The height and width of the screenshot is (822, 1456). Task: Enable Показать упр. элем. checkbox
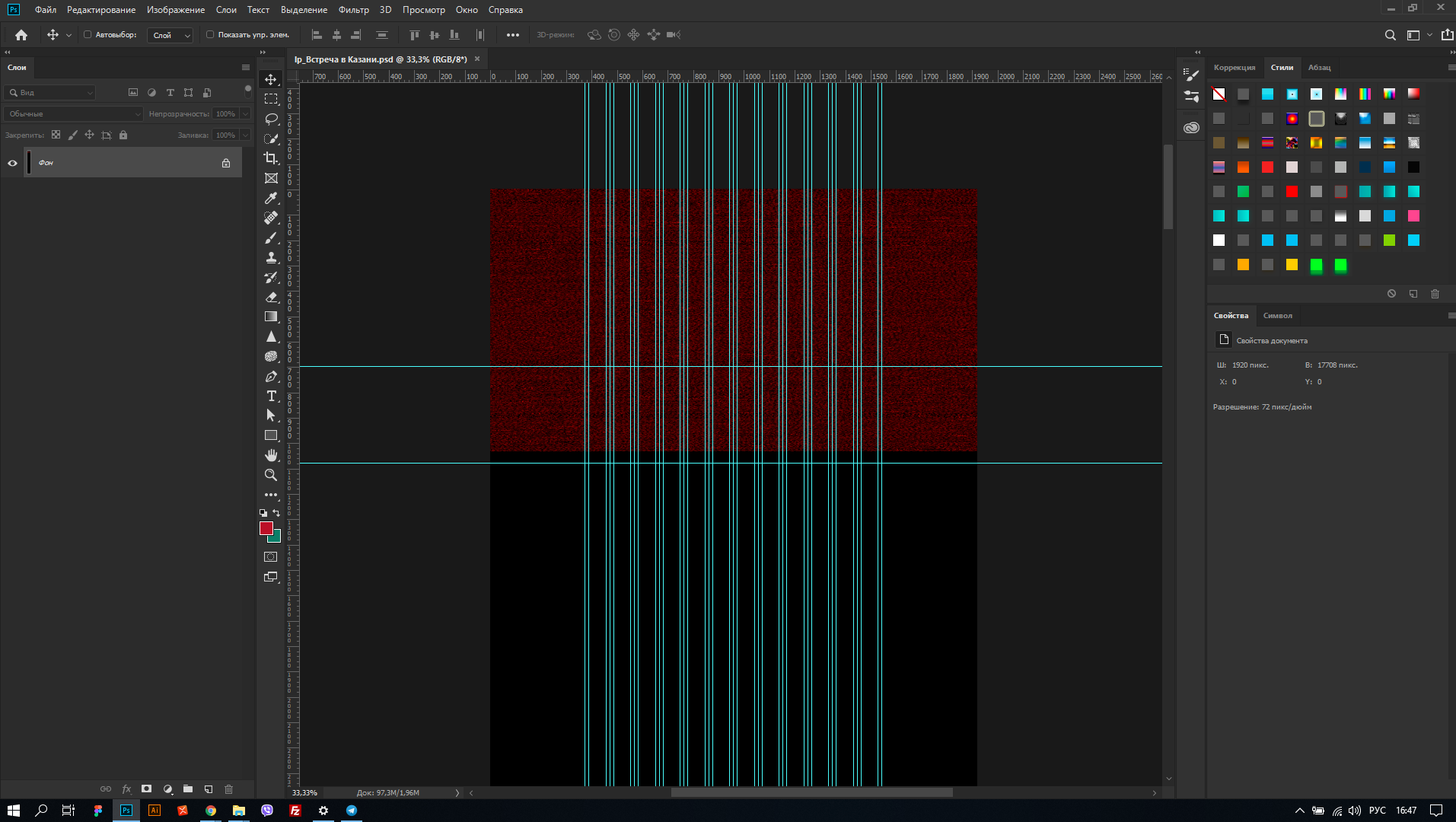[x=210, y=34]
